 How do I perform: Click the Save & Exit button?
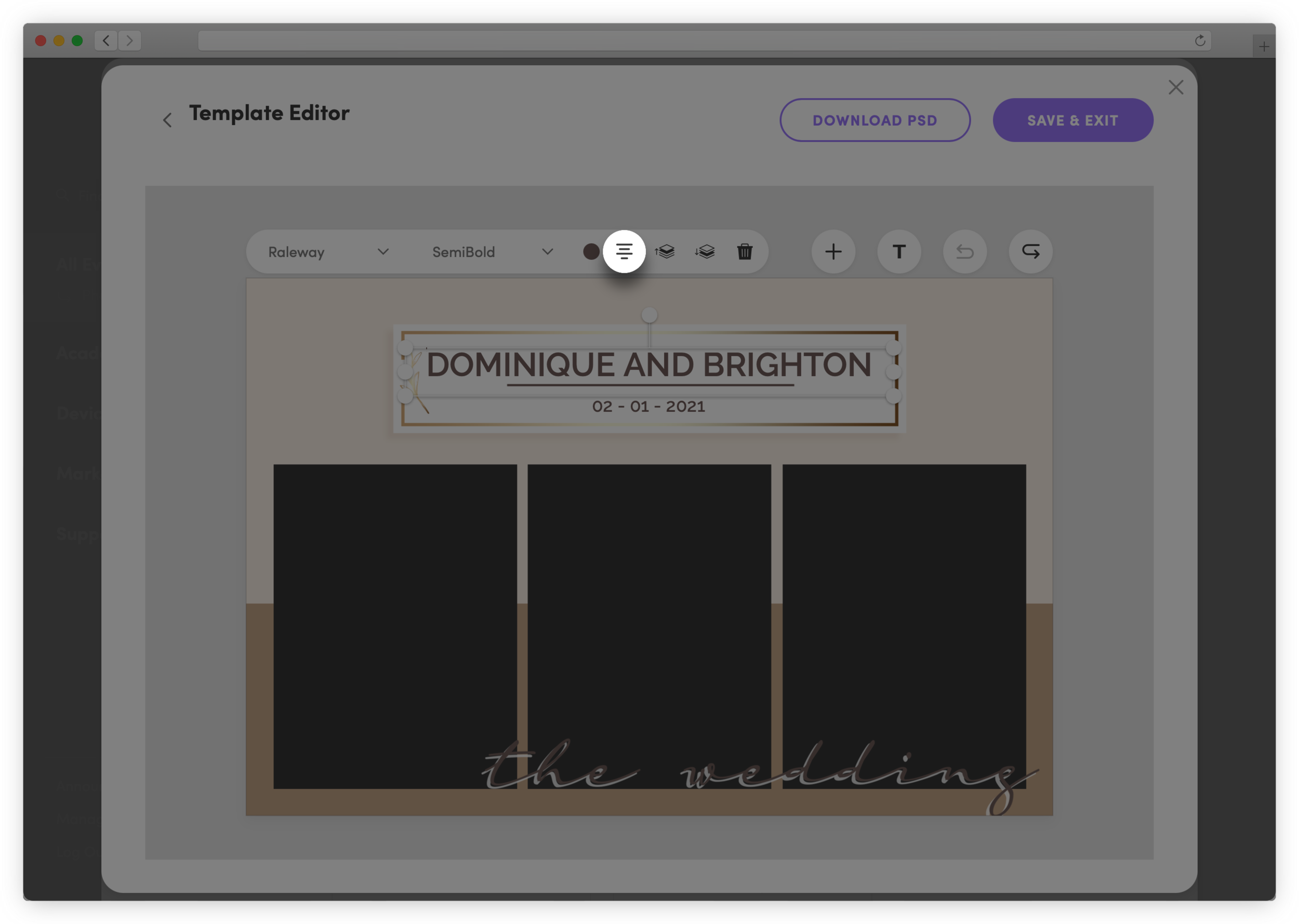pyautogui.click(x=1072, y=120)
